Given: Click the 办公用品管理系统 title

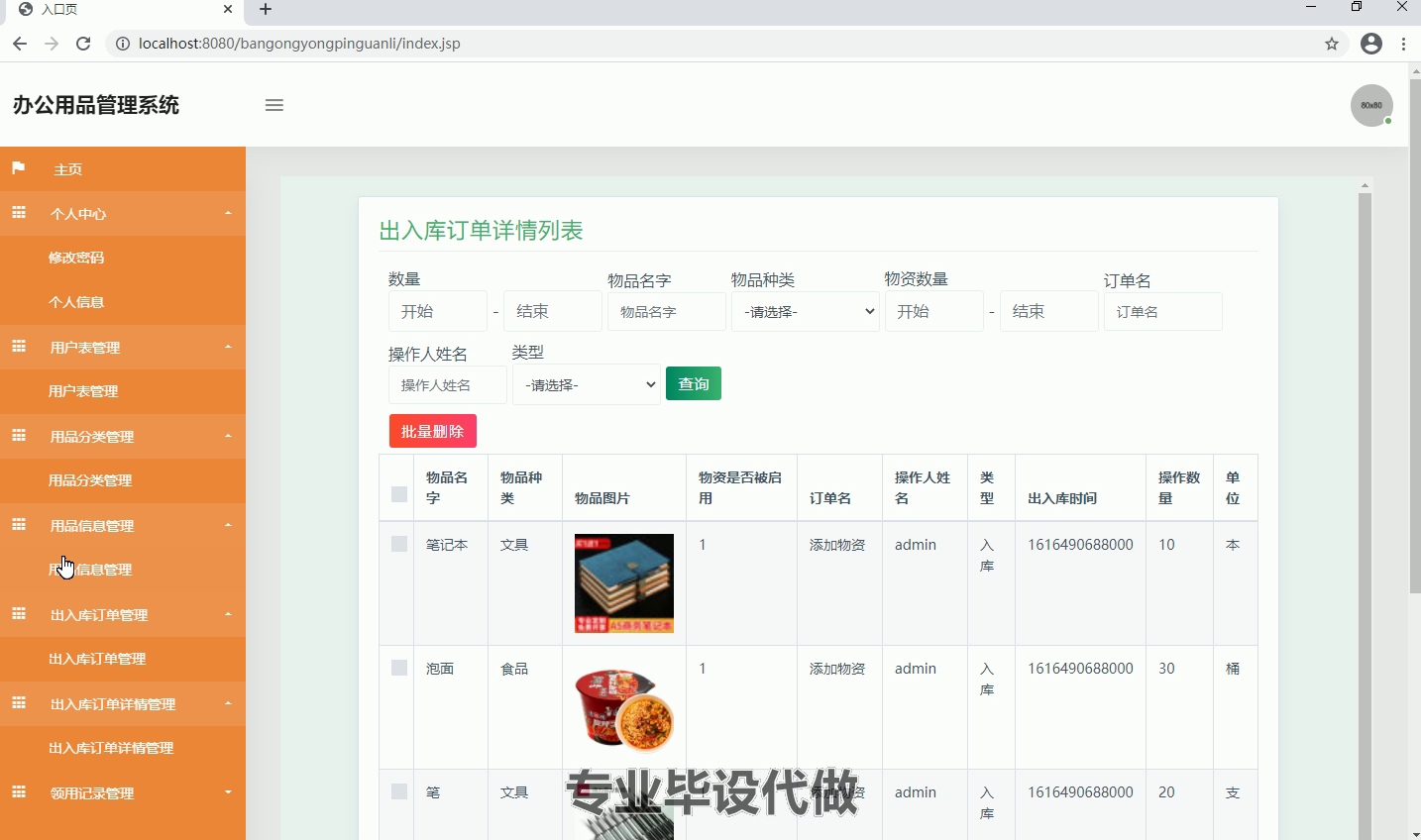Looking at the screenshot, I should (x=96, y=105).
